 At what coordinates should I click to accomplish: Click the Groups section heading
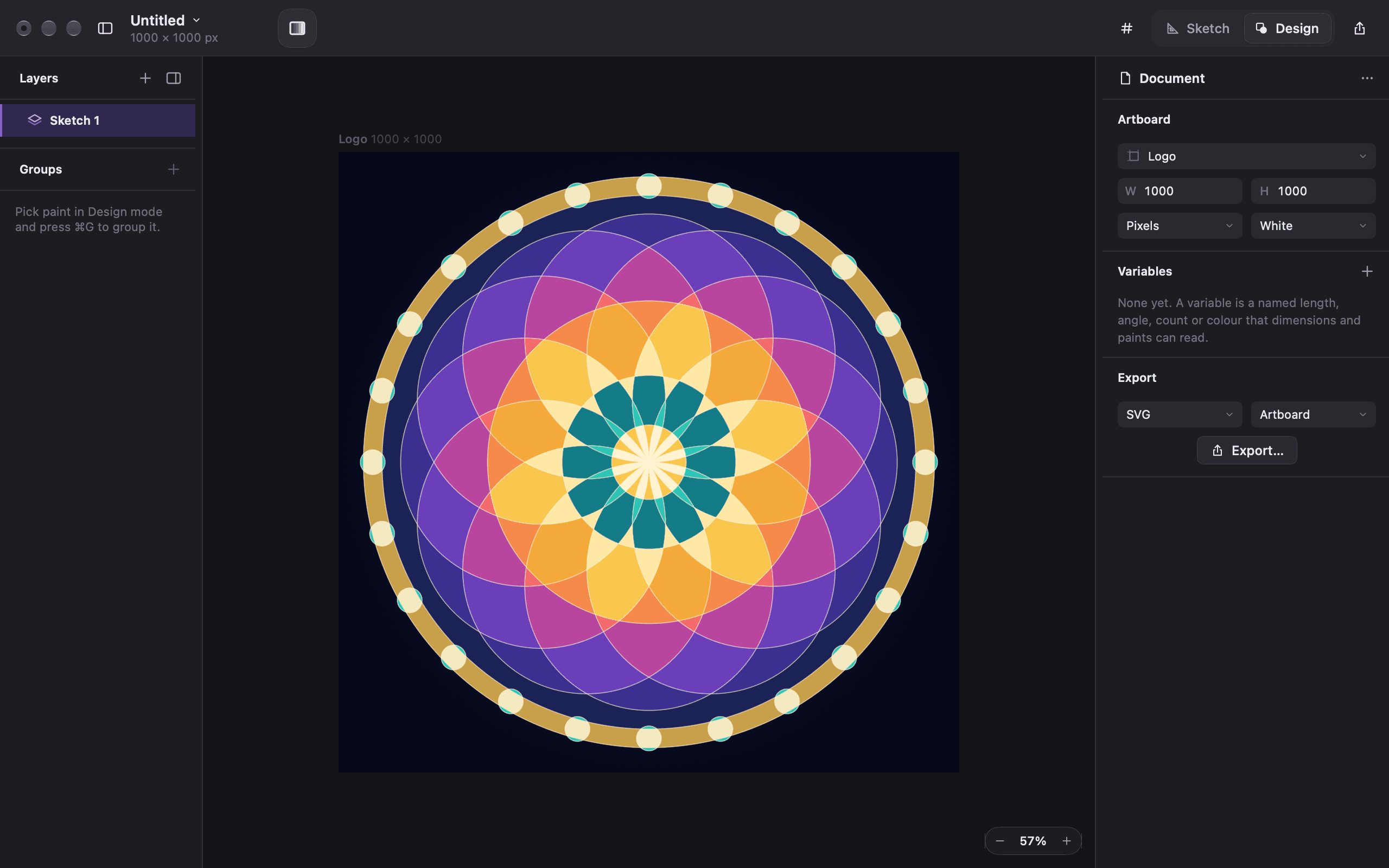tap(41, 169)
